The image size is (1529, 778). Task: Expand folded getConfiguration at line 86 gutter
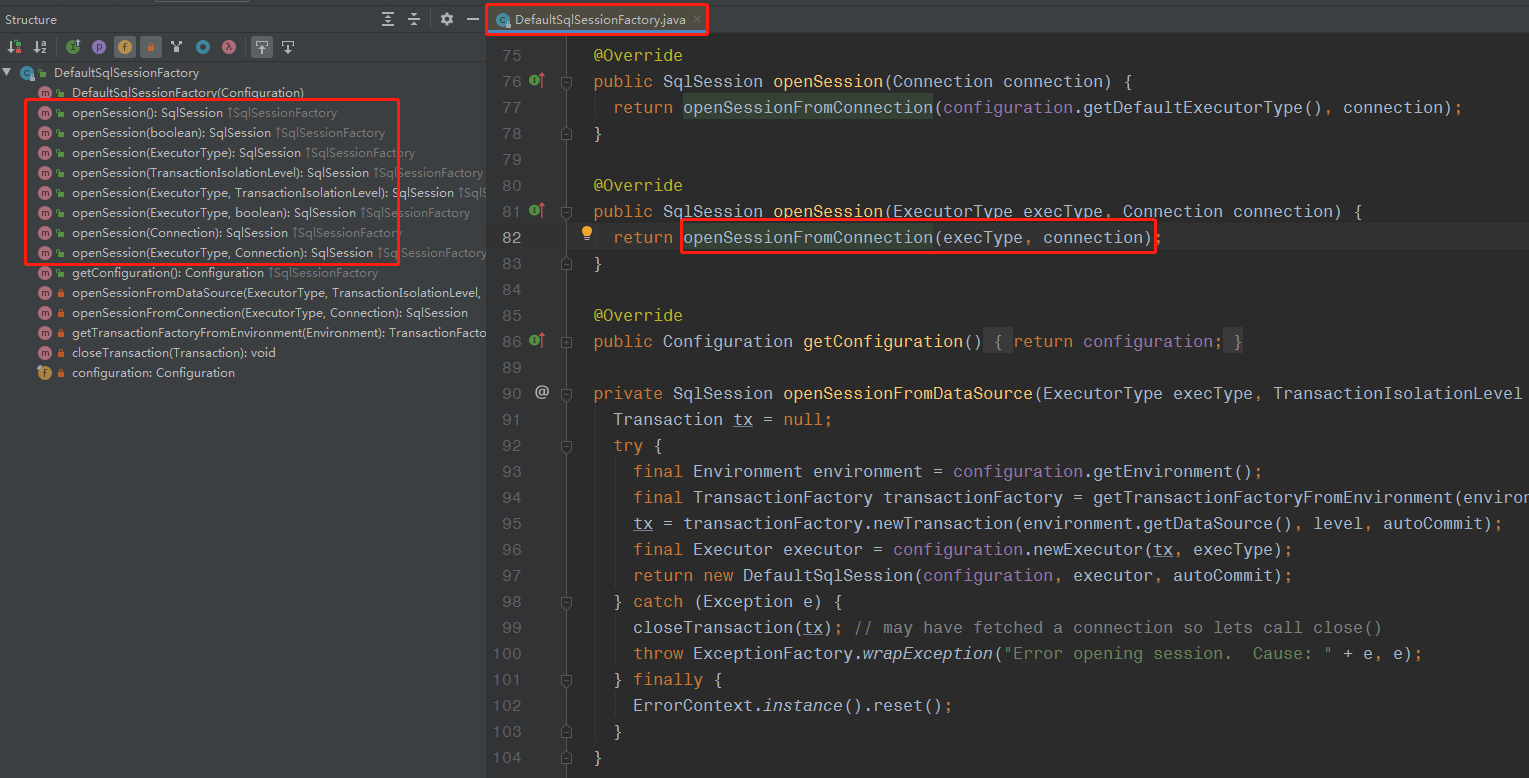[566, 342]
